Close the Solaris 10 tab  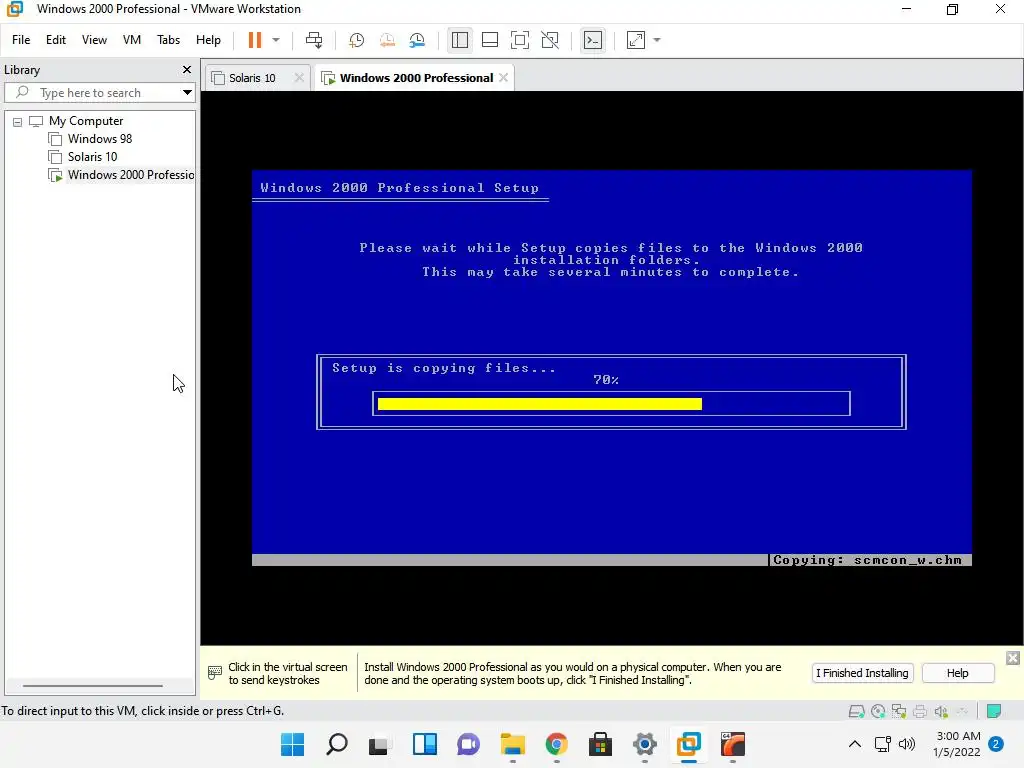click(299, 78)
